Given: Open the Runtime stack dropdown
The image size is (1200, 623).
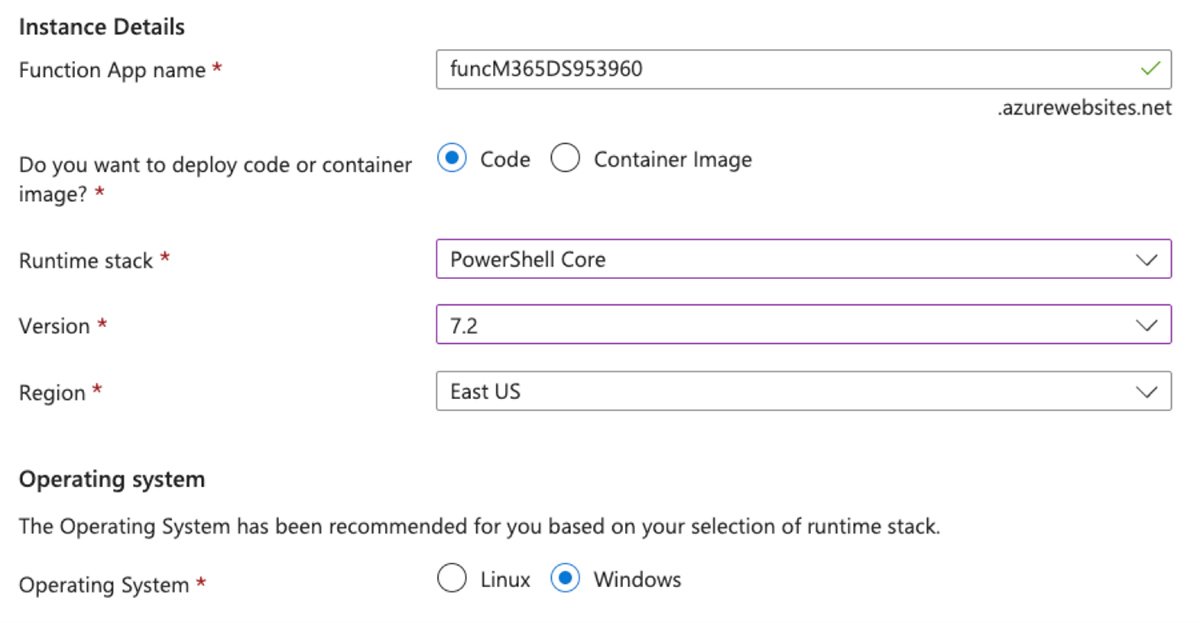Looking at the screenshot, I should click(x=800, y=259).
